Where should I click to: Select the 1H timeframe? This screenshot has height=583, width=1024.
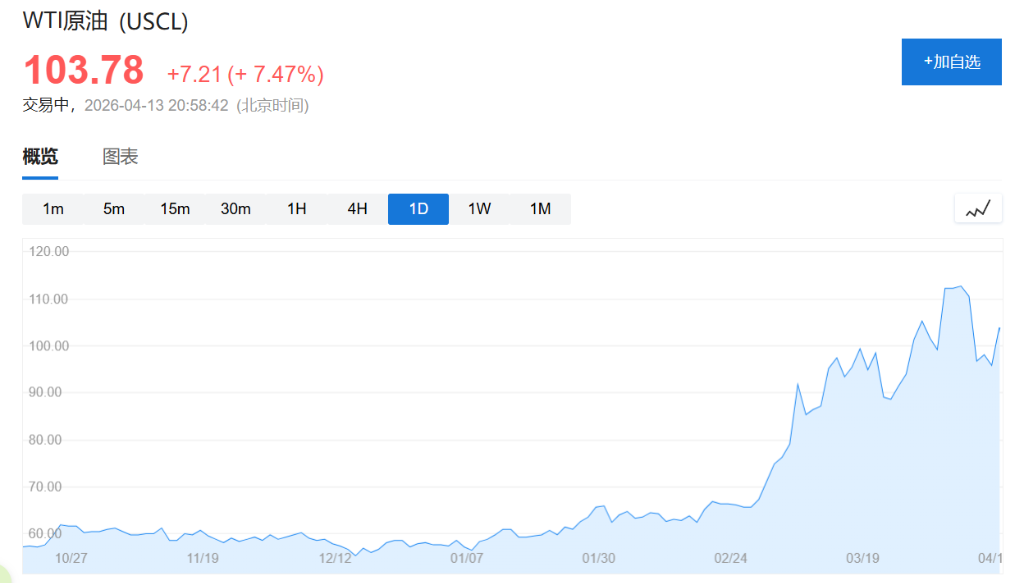297,209
